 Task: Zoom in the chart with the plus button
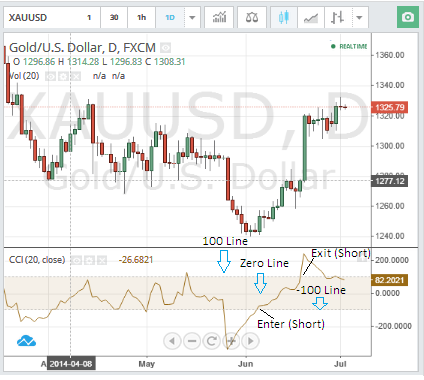click(x=231, y=341)
